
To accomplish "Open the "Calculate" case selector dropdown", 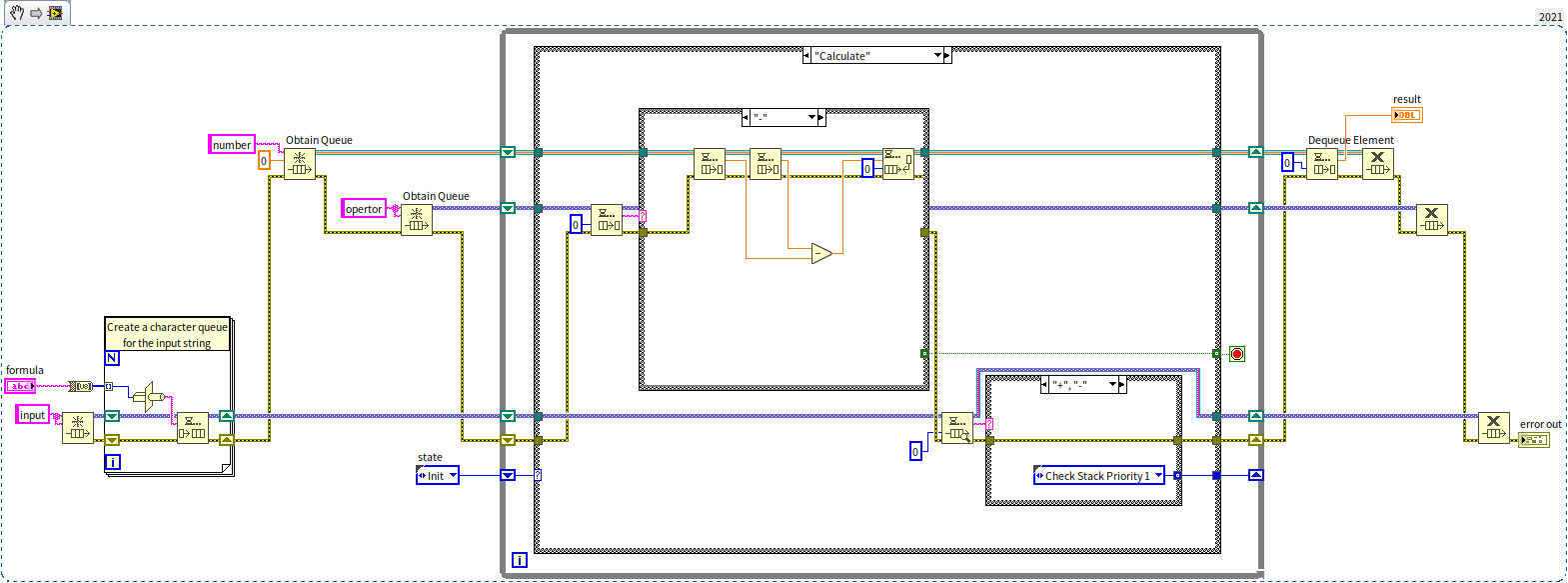I will (x=938, y=56).
